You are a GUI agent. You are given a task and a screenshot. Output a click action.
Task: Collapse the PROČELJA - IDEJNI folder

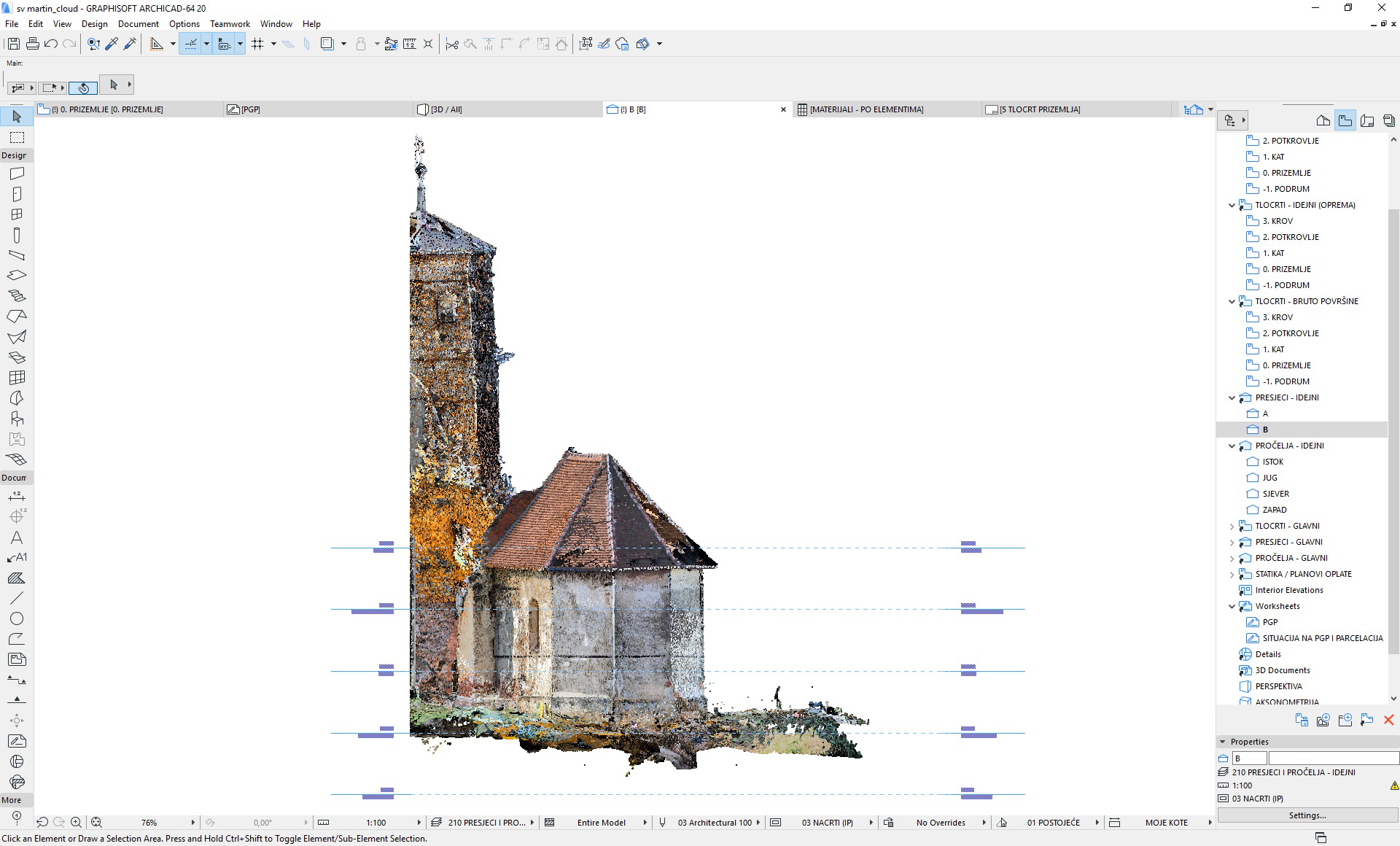1232,446
